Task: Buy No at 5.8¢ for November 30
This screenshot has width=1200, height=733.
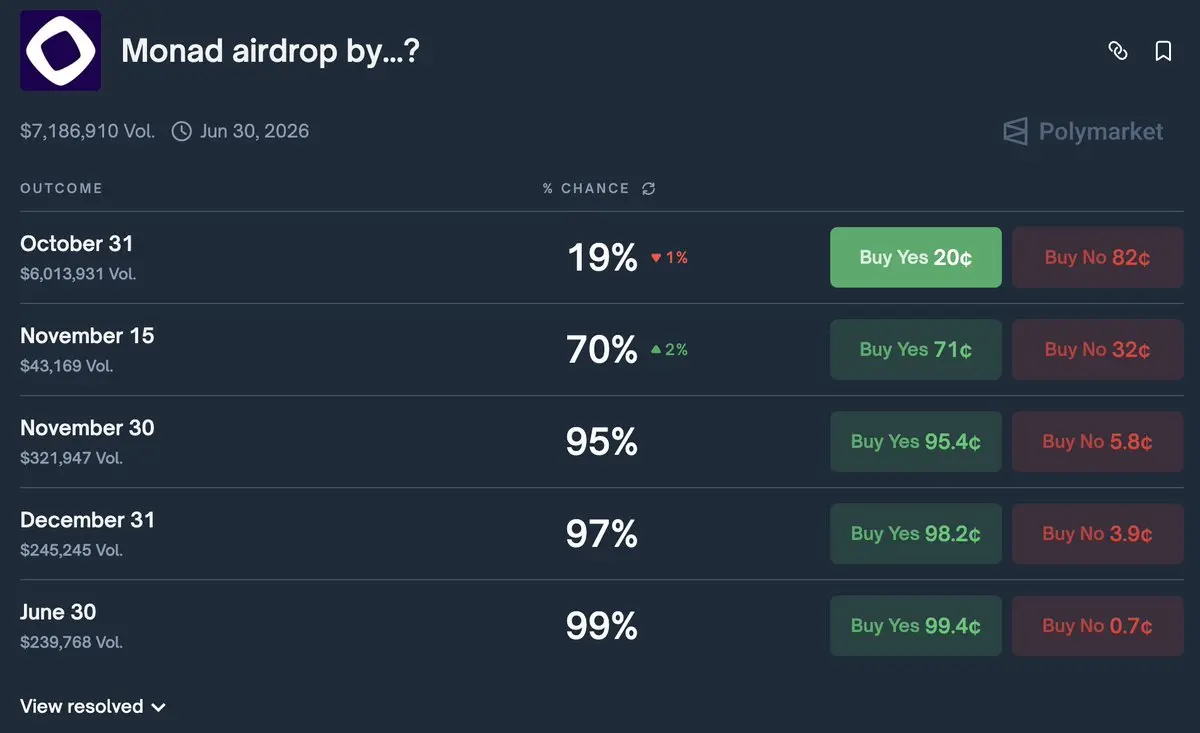Action: [1097, 441]
